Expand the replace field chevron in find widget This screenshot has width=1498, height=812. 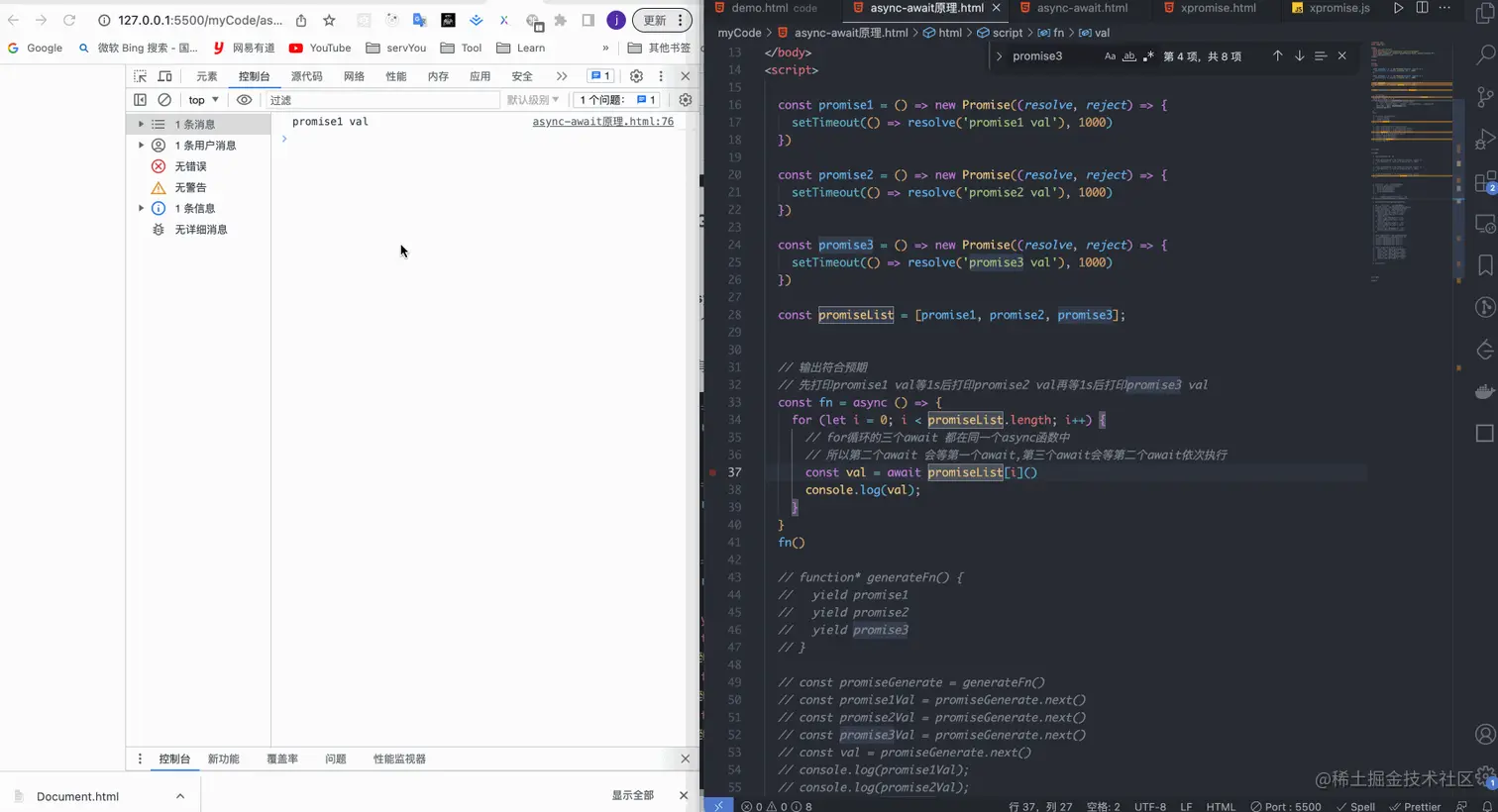[999, 56]
